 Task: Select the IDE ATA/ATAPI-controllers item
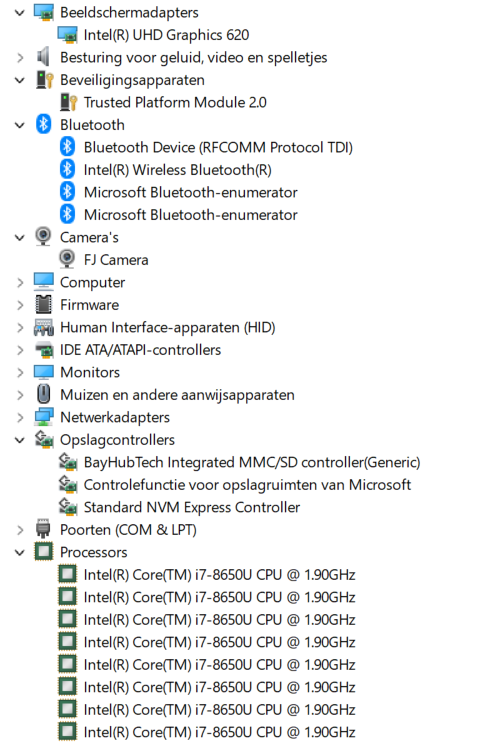pyautogui.click(x=141, y=350)
